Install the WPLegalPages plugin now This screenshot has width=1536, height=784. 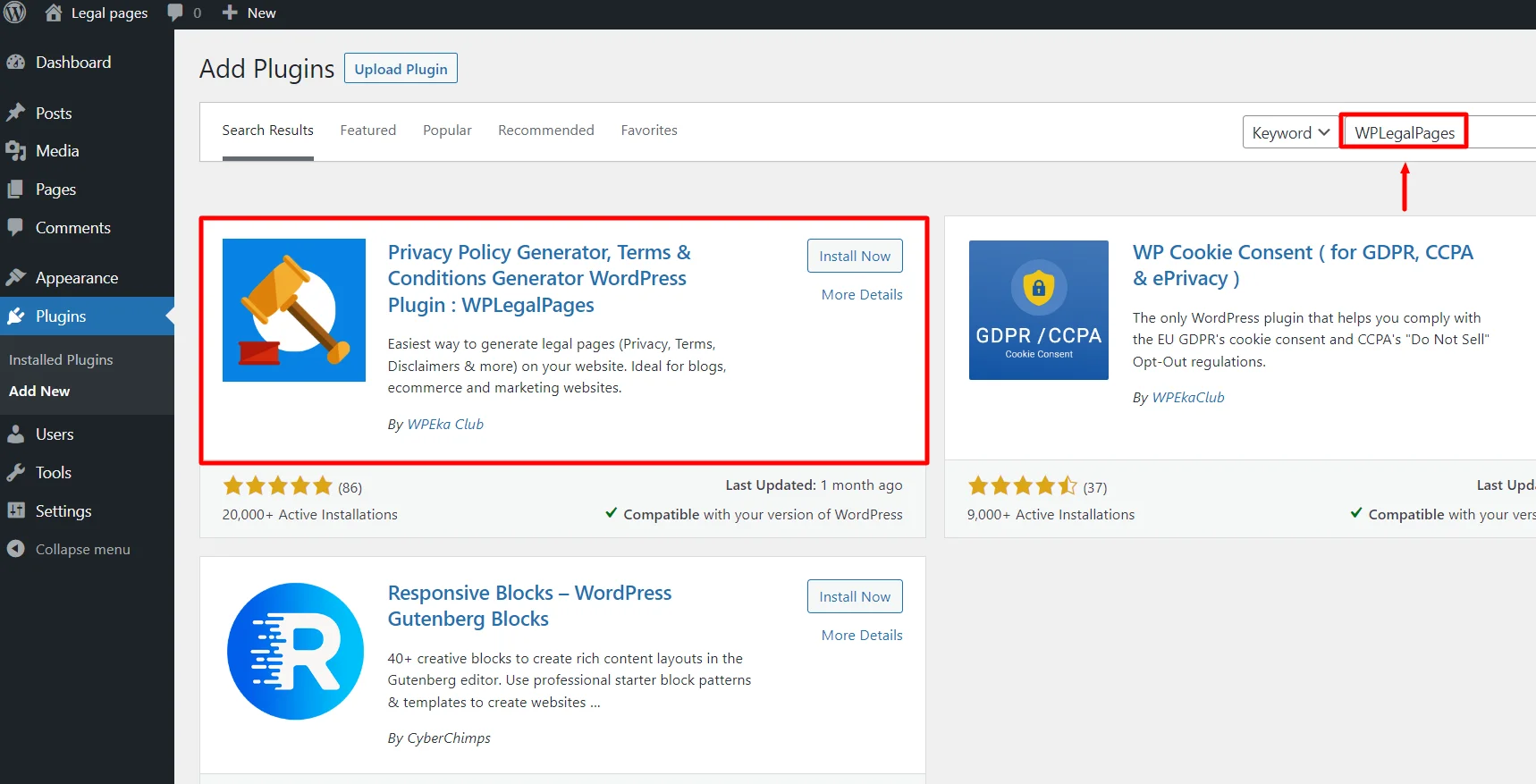coord(854,257)
